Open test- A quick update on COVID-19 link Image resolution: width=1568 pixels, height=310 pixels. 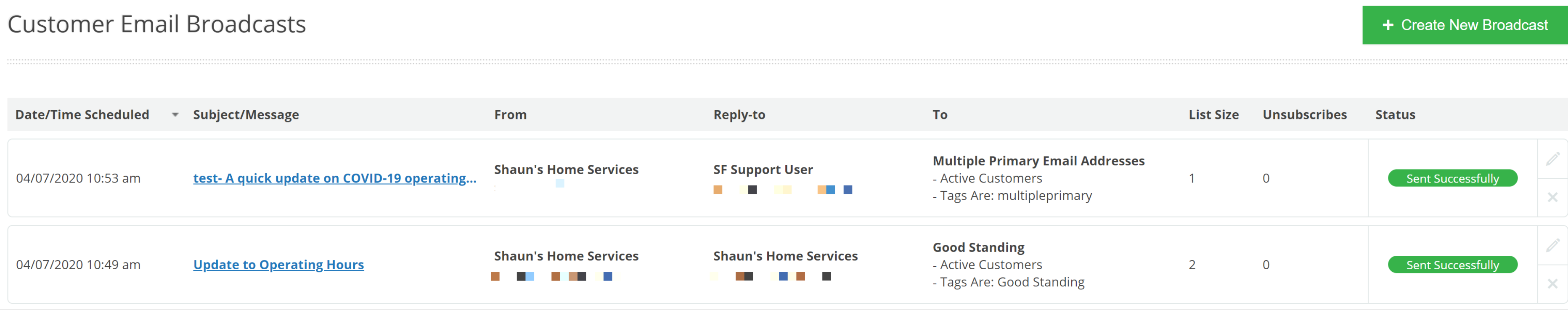[335, 178]
